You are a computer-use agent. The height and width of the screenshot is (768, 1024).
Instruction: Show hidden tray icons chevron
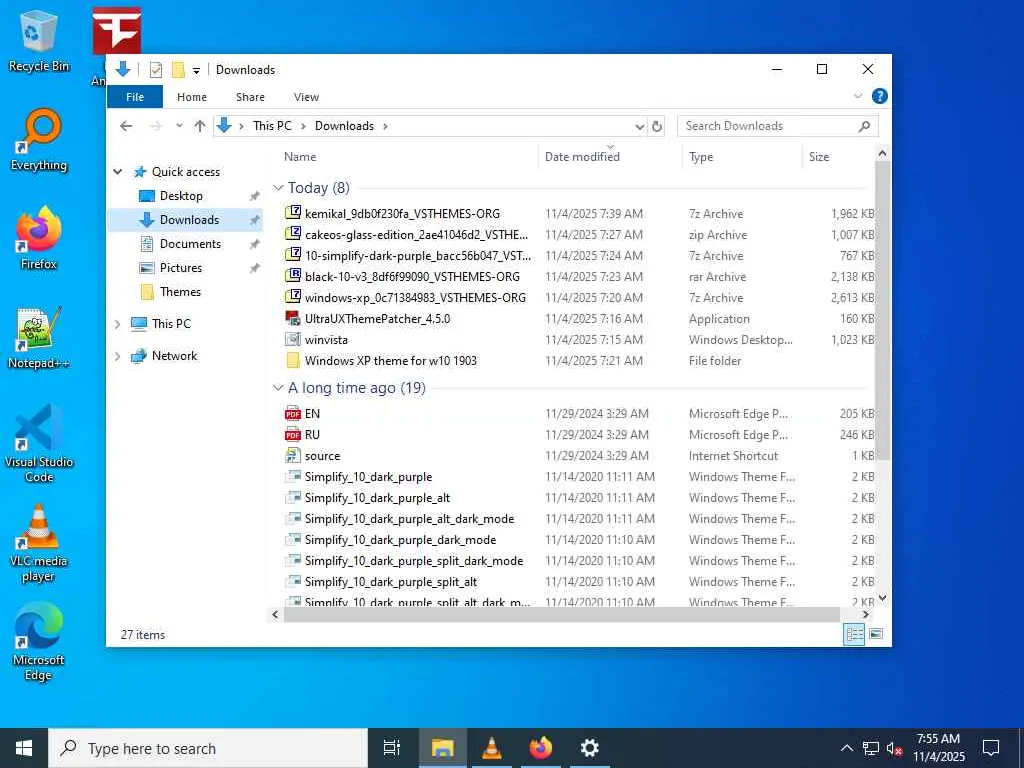(x=846, y=748)
